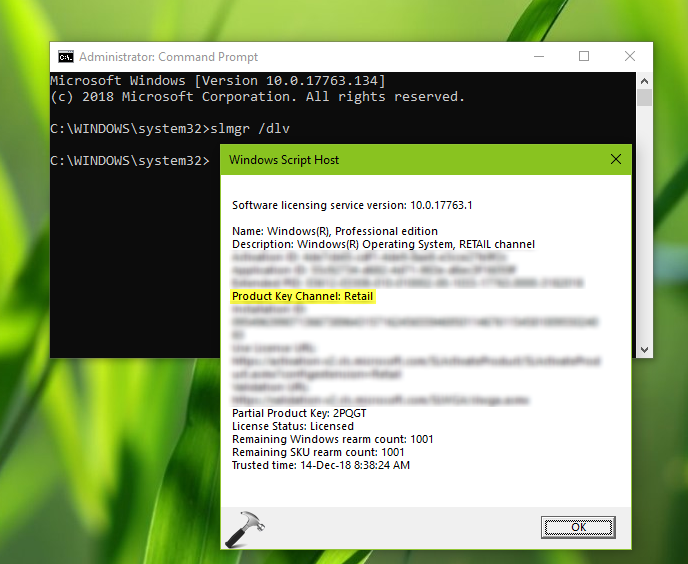Click Command Prompt scrollbar up arrow
688x564 pixels.
click(644, 81)
